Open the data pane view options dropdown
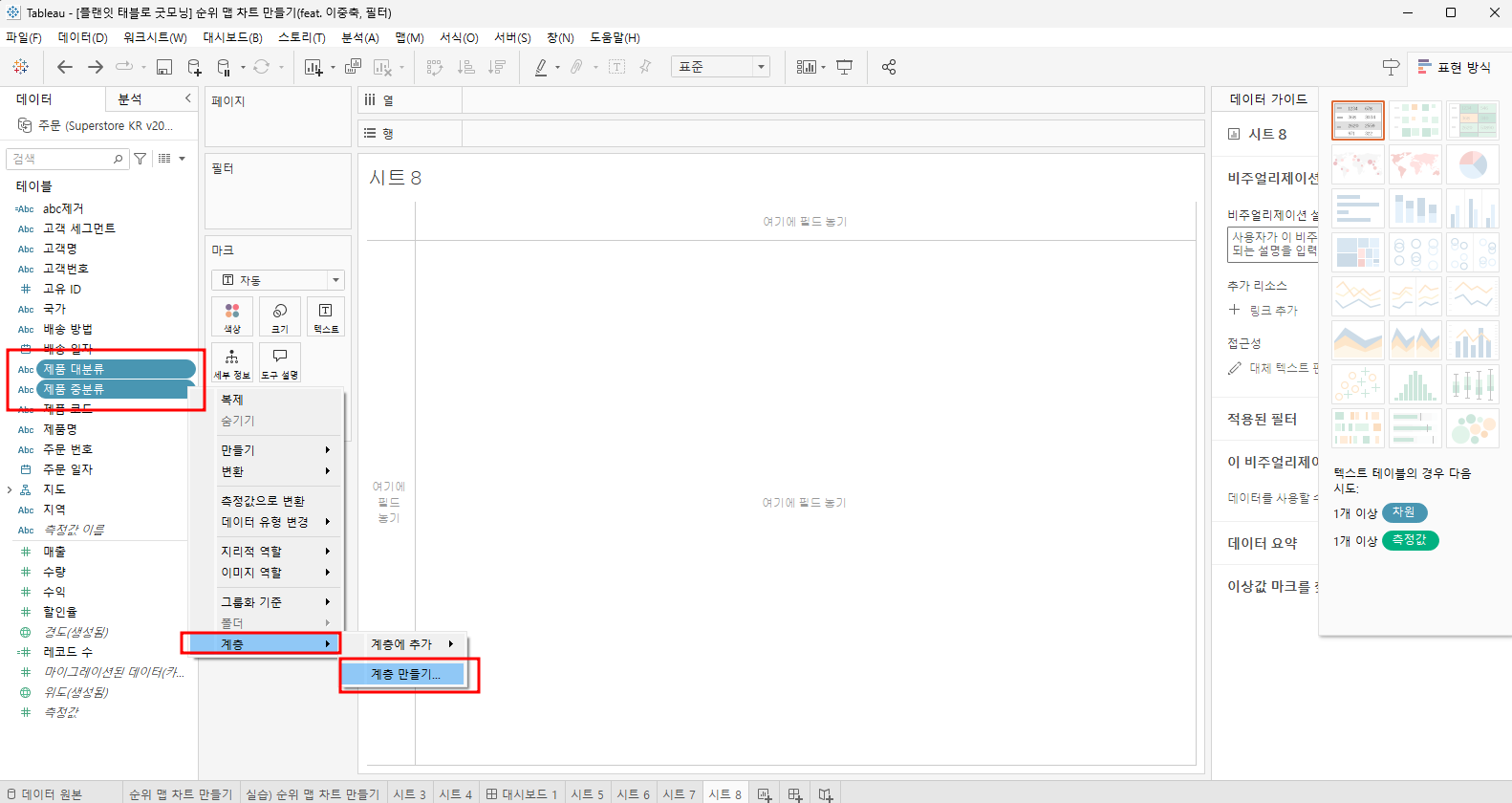Screen dimensions: 1512x803 [172, 159]
